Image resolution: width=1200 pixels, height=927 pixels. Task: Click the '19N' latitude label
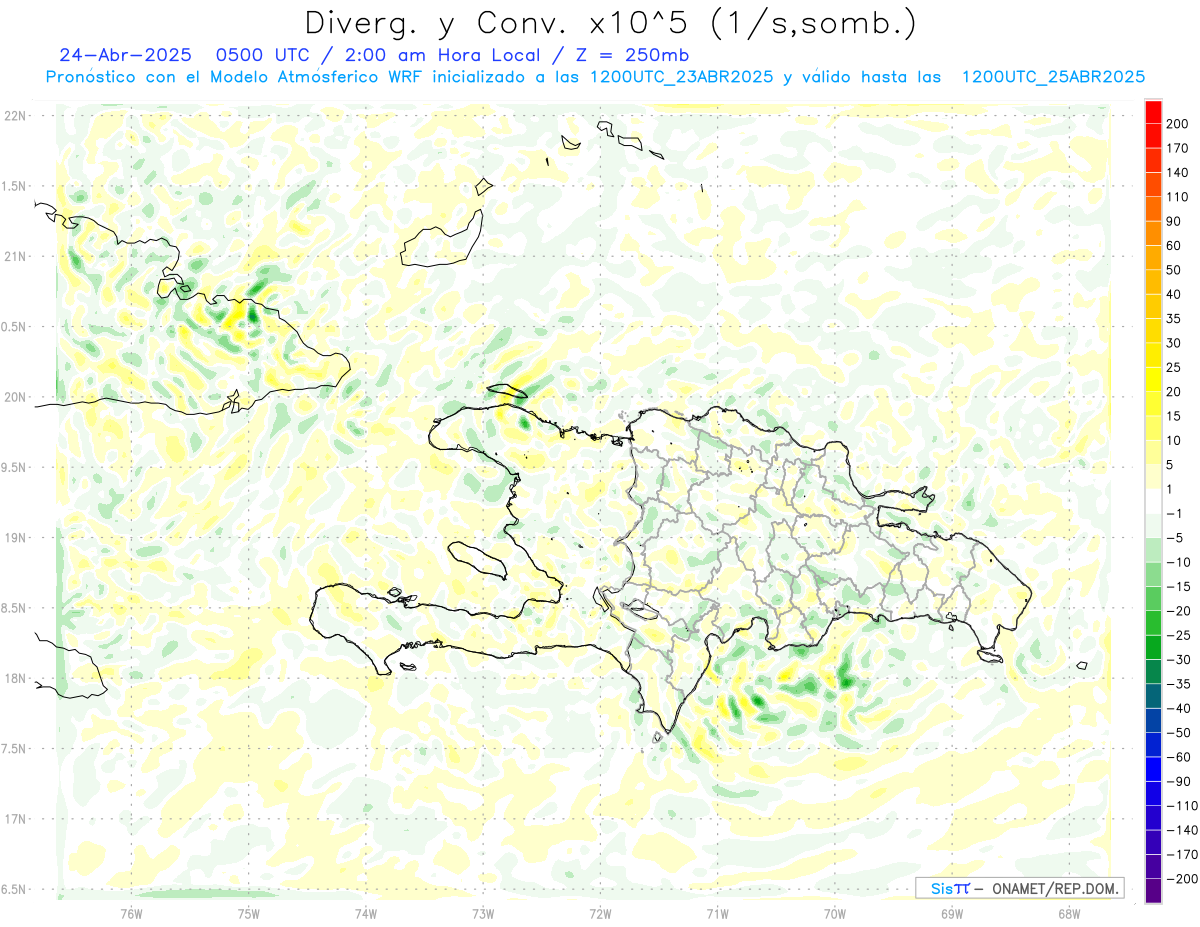point(15,538)
